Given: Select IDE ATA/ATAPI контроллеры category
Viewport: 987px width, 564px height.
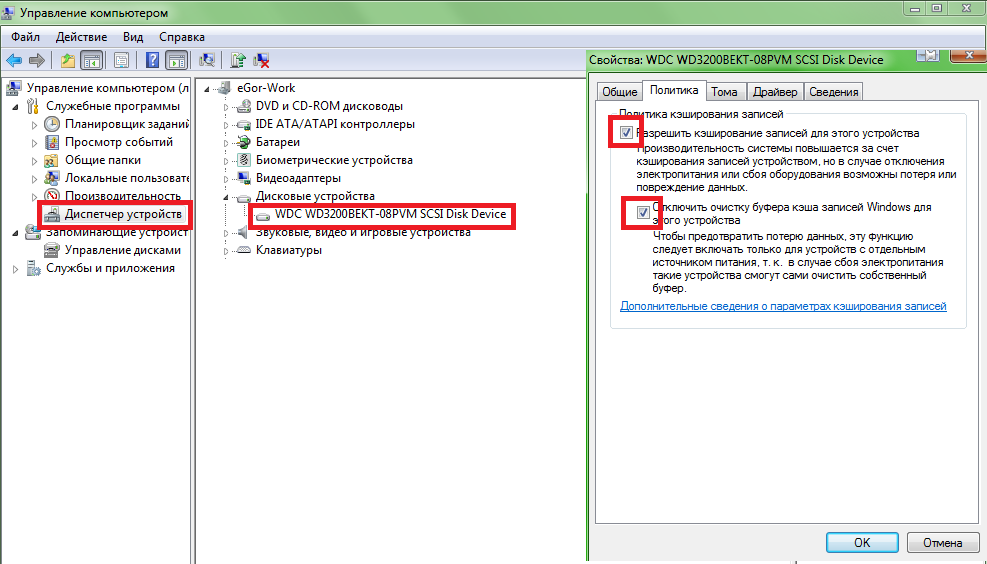Looking at the screenshot, I should click(x=336, y=124).
